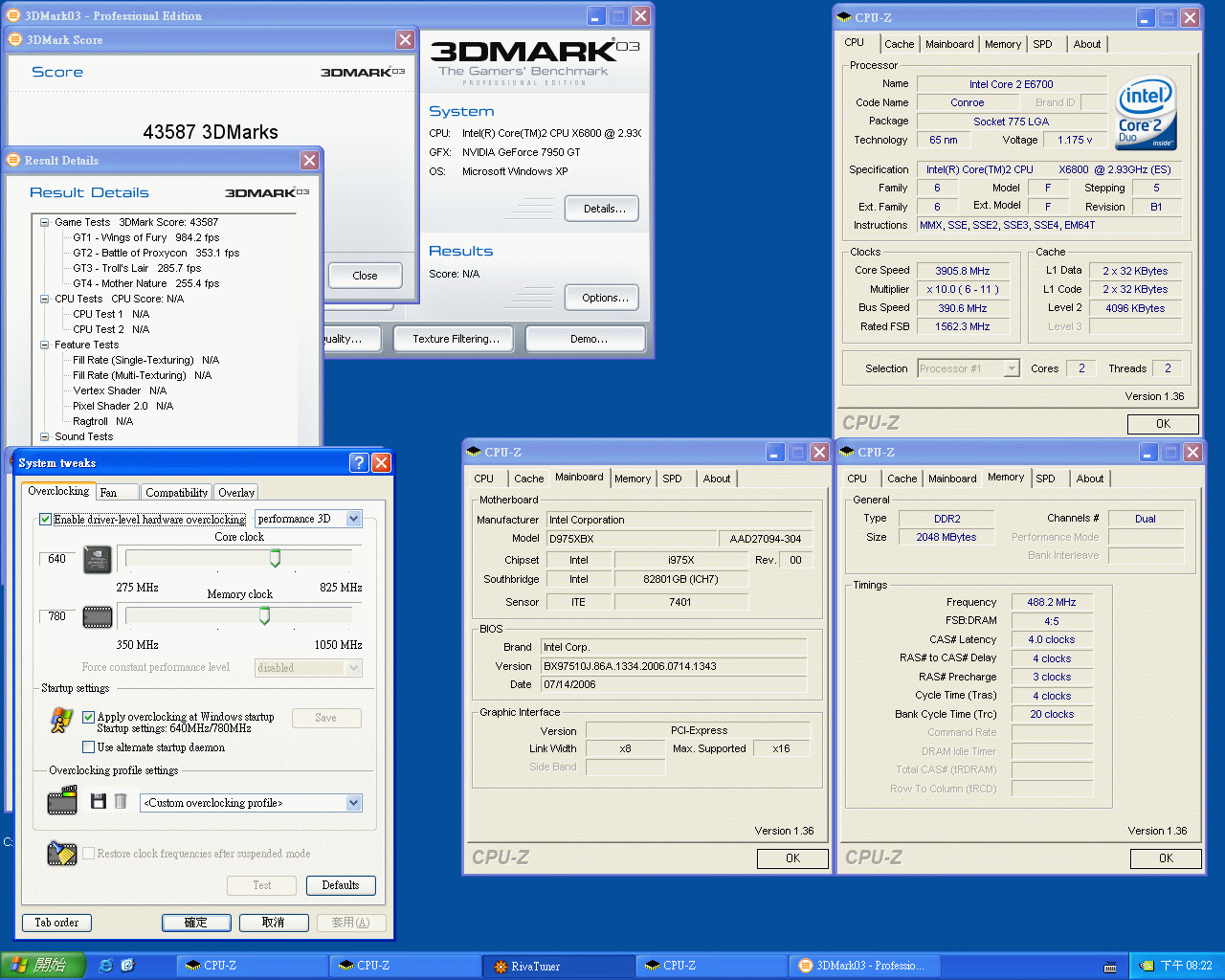Select Pixel Shader 2.0 result row
1225x980 pixels.
pos(123,406)
